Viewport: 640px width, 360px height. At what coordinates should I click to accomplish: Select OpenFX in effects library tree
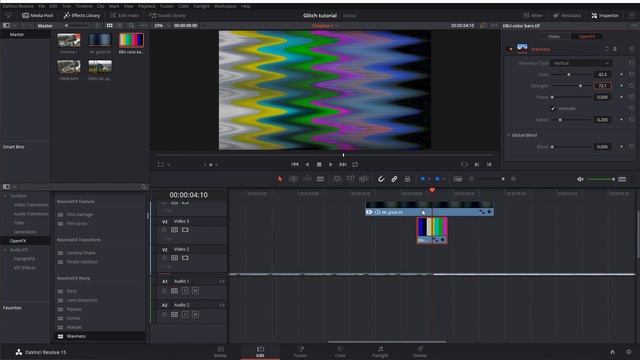(18, 241)
